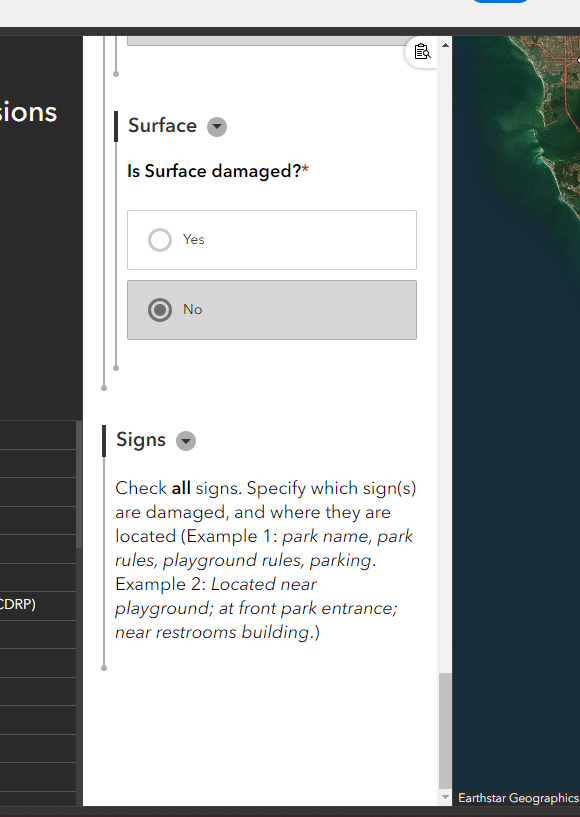Click the form's vertical scrollbar thumb
The height and width of the screenshot is (817, 580).
[x=445, y=731]
